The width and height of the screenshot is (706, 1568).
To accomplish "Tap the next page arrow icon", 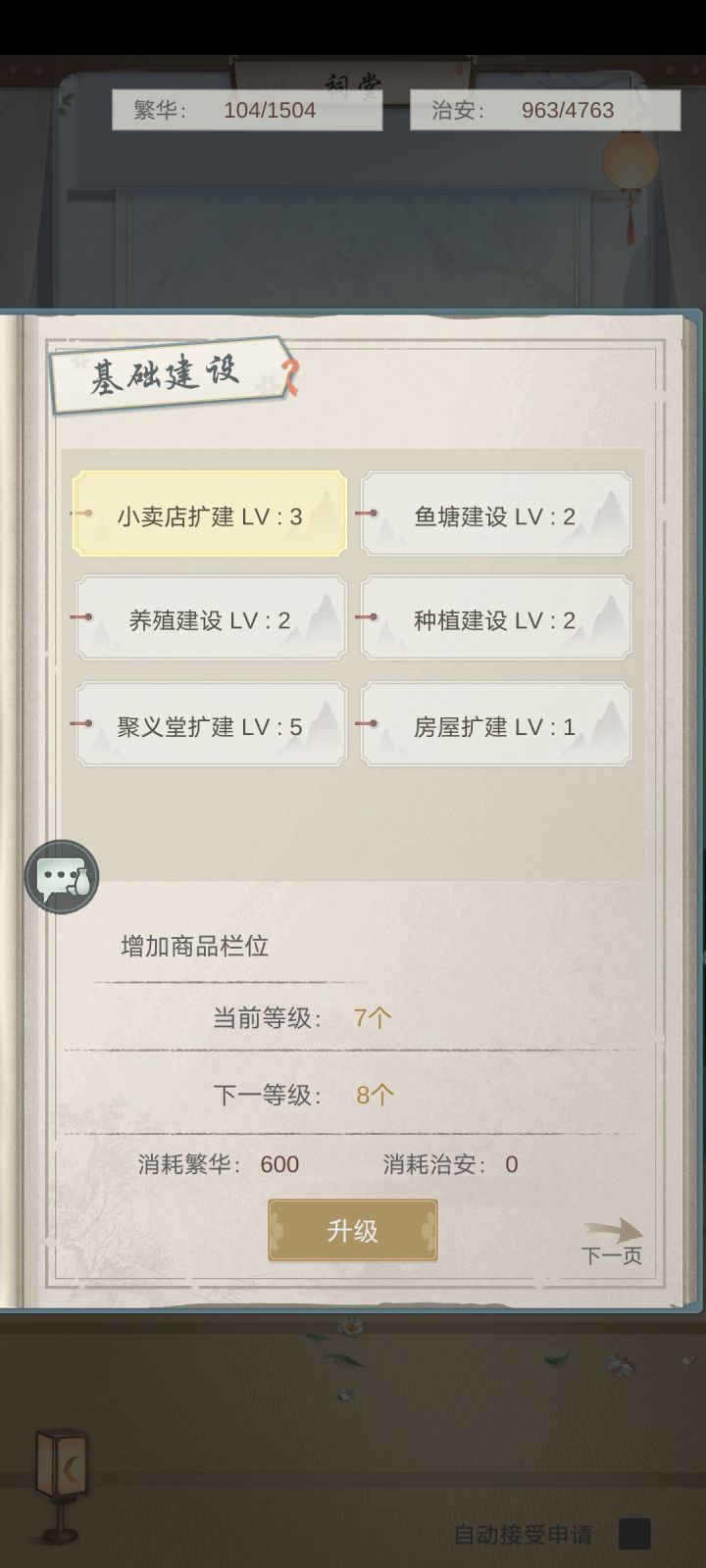I will tap(614, 1230).
